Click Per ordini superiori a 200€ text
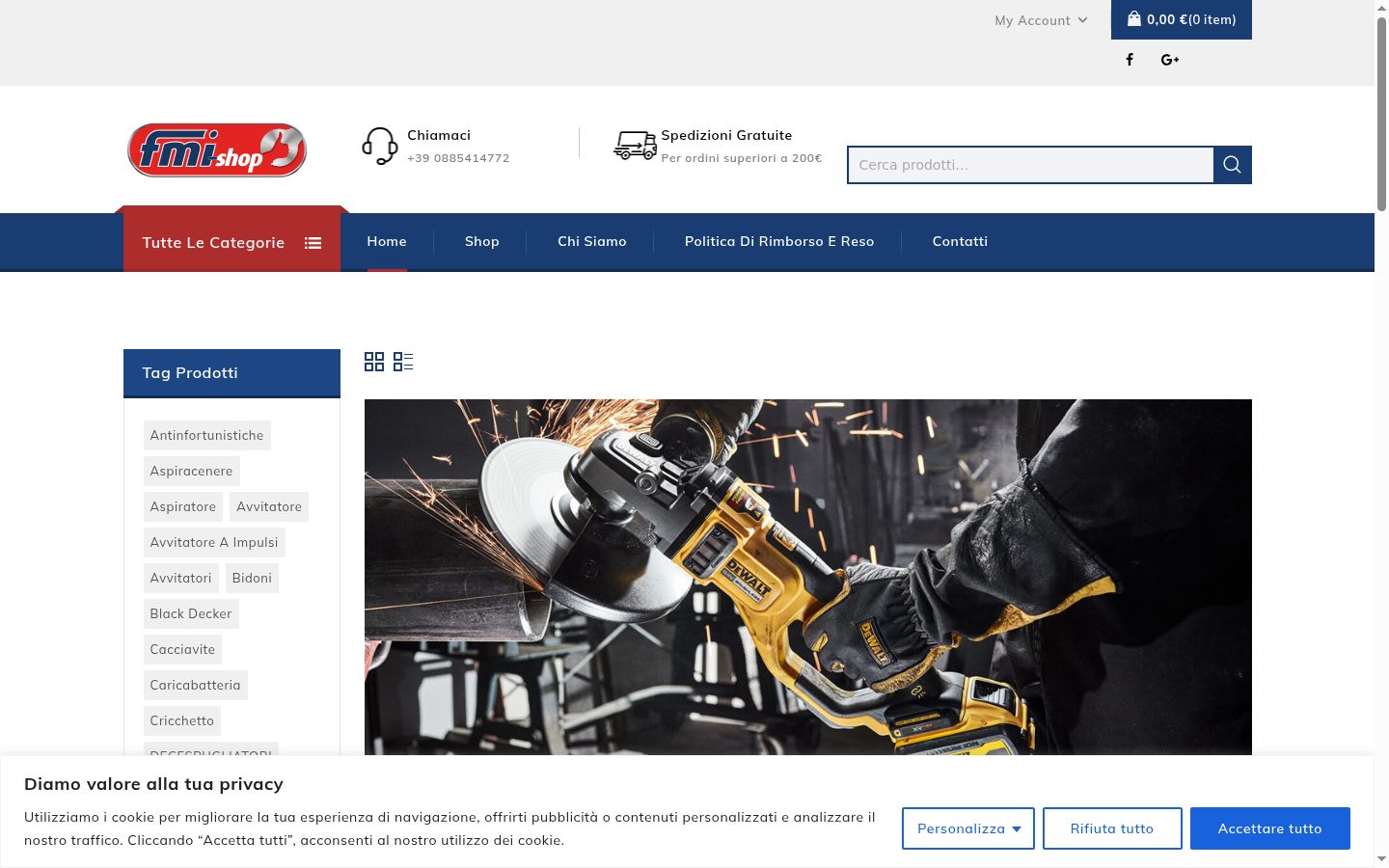Image resolution: width=1389 pixels, height=868 pixels. click(742, 158)
